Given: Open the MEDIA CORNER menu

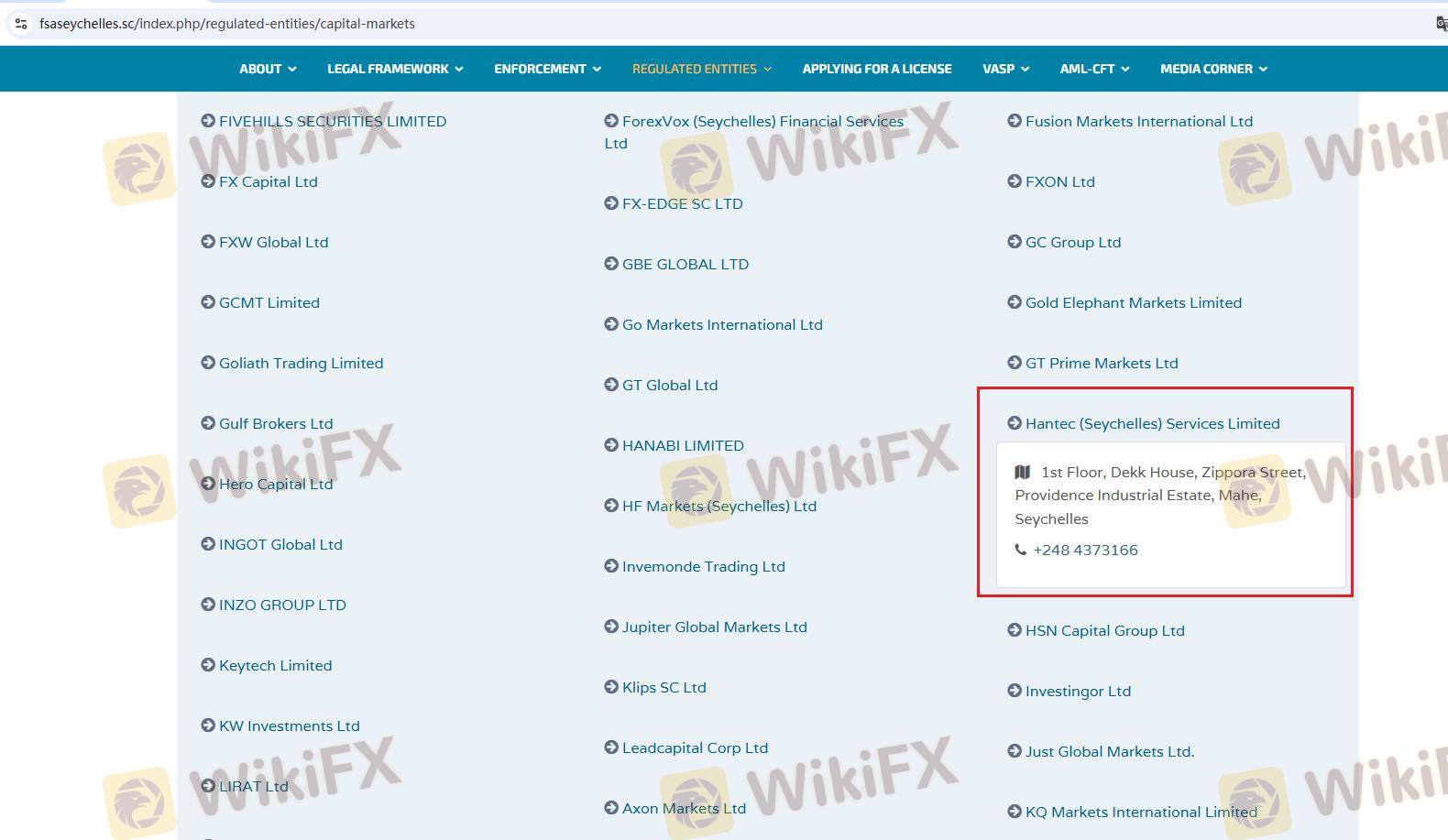Looking at the screenshot, I should [1213, 69].
